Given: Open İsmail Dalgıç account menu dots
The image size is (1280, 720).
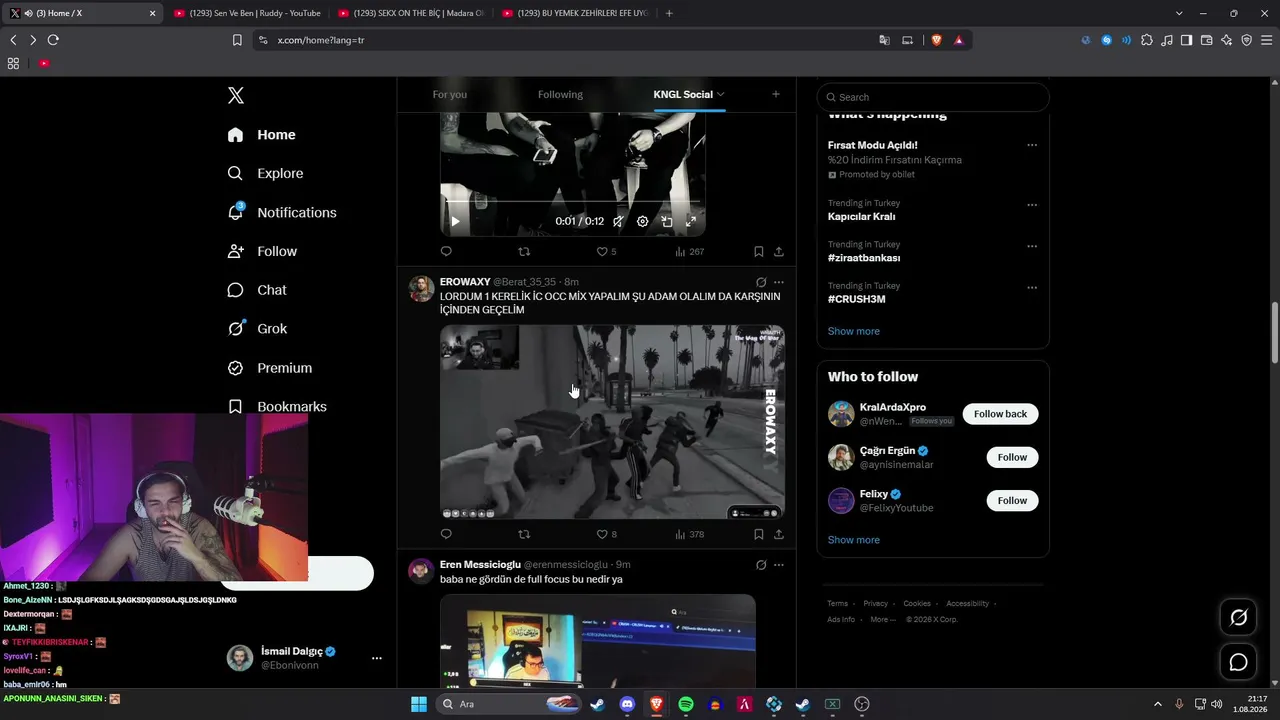Looking at the screenshot, I should 377,658.
